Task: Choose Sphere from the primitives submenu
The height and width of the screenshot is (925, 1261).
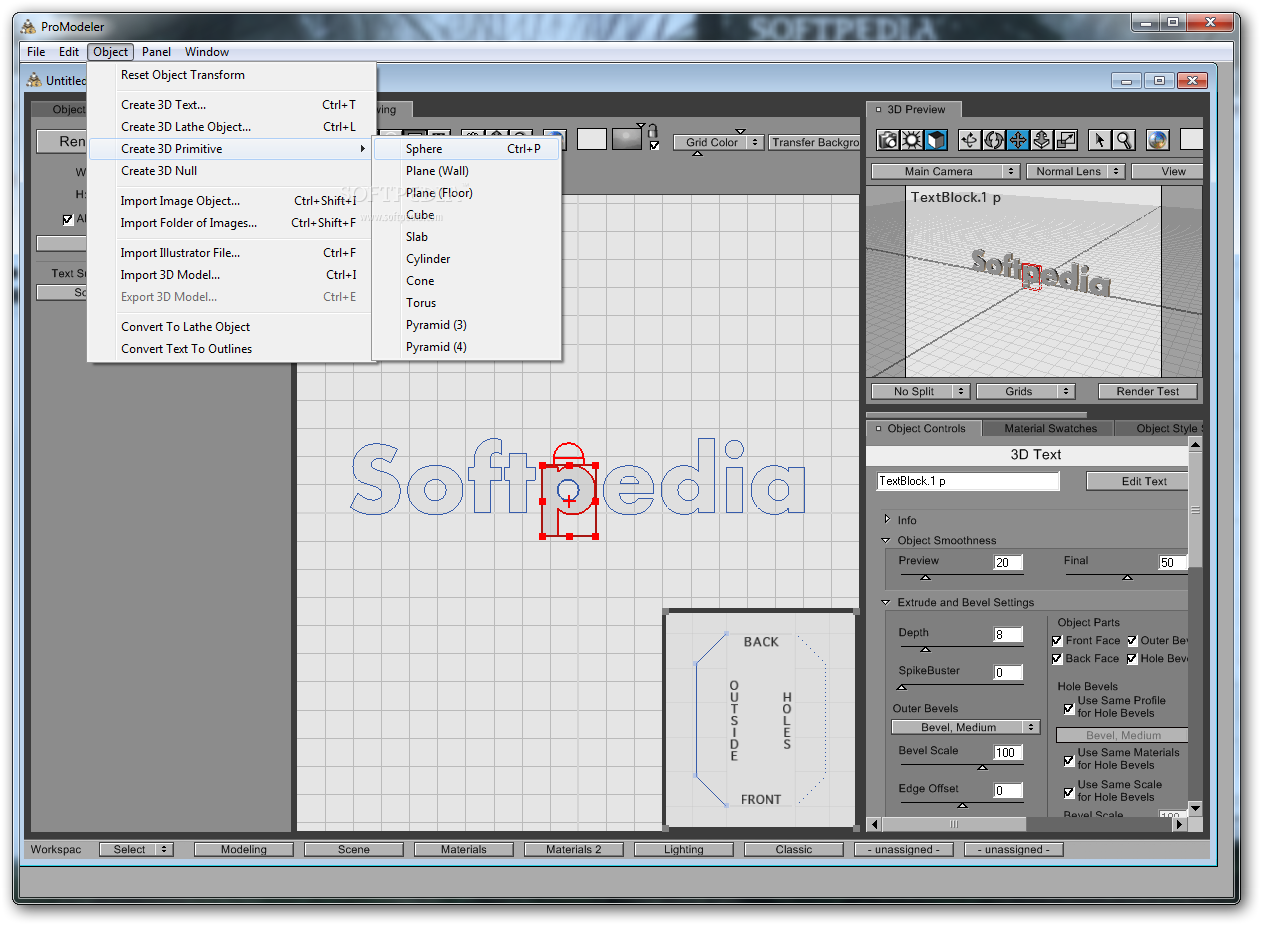Action: pos(466,149)
